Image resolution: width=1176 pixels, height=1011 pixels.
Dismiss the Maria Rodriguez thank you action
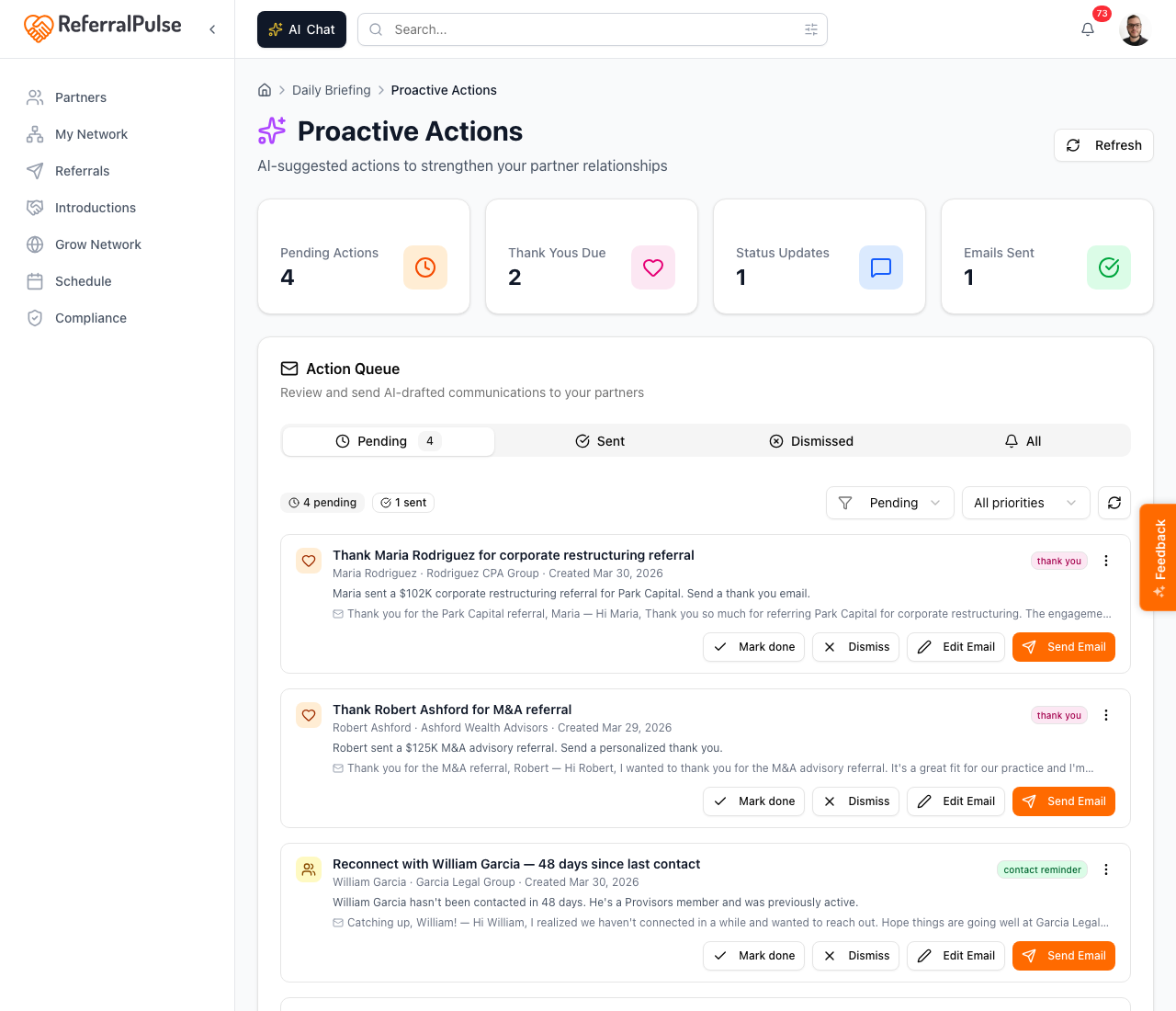[x=856, y=647]
